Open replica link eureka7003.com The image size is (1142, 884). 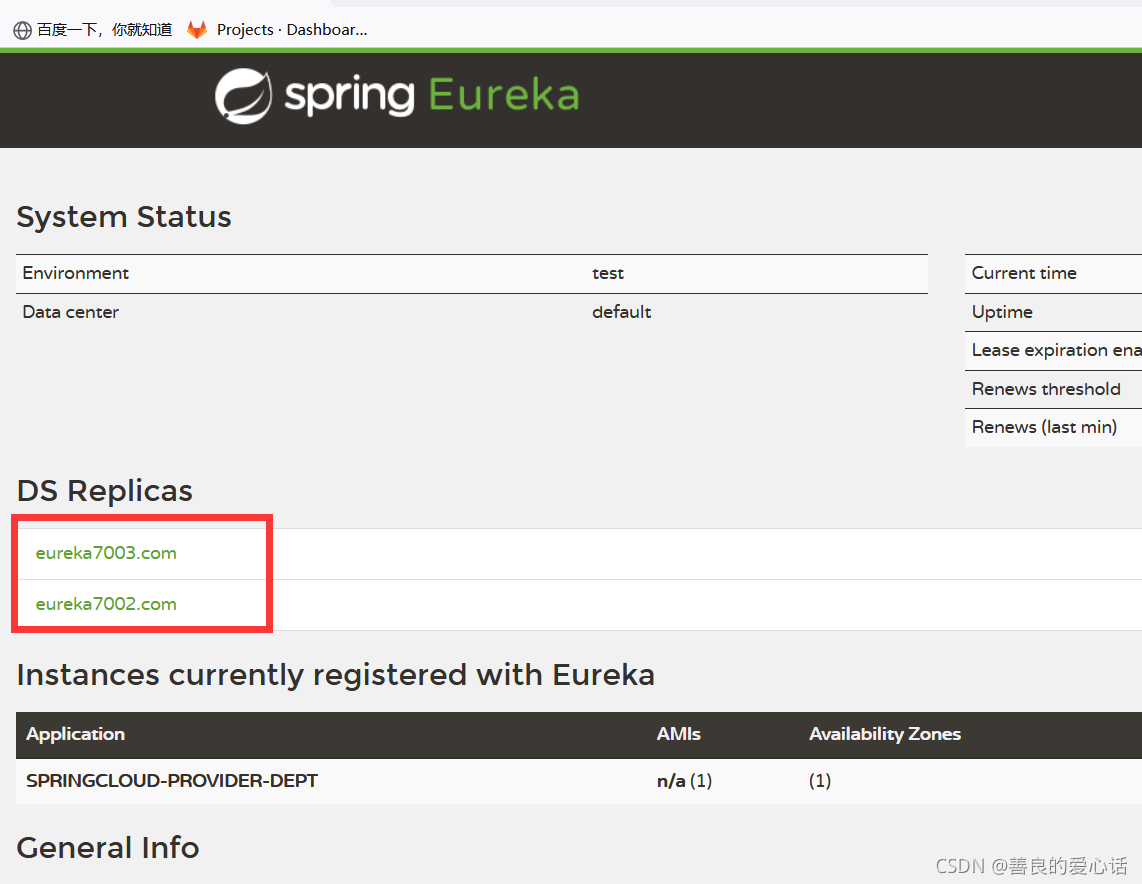pos(106,553)
